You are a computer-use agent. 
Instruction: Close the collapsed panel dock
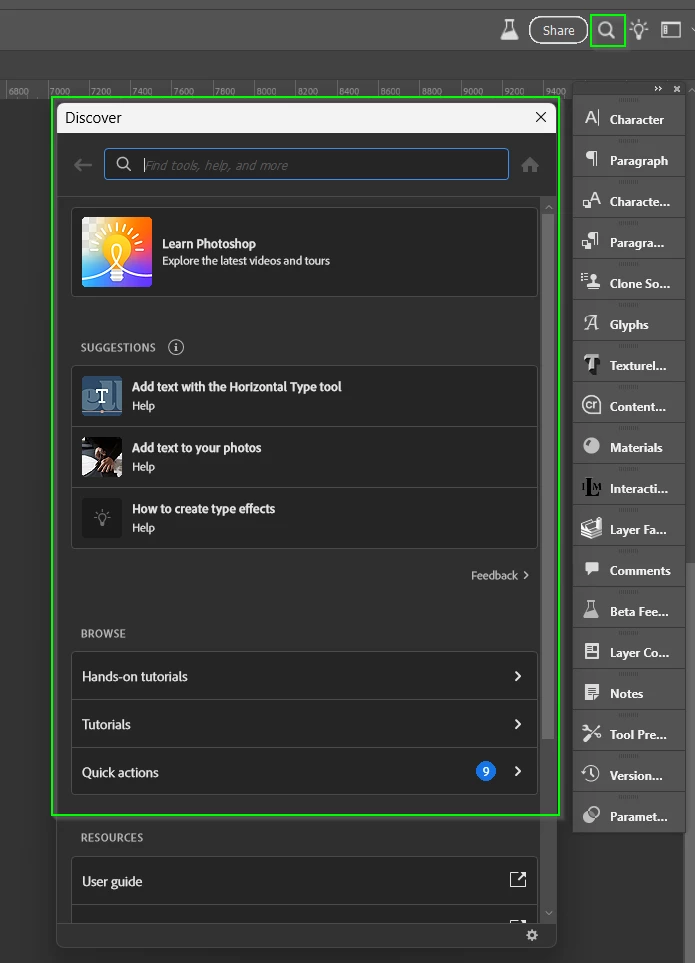pyautogui.click(x=677, y=89)
